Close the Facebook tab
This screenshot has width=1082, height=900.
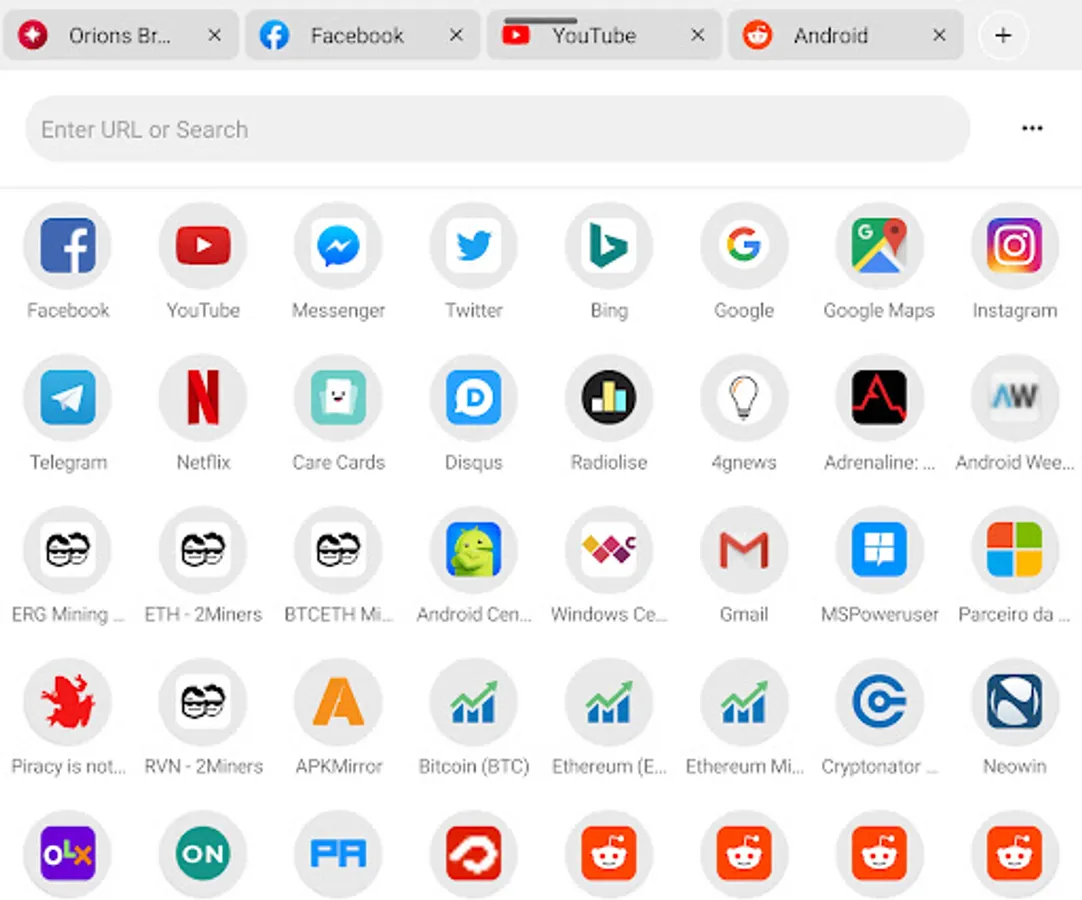coord(456,35)
